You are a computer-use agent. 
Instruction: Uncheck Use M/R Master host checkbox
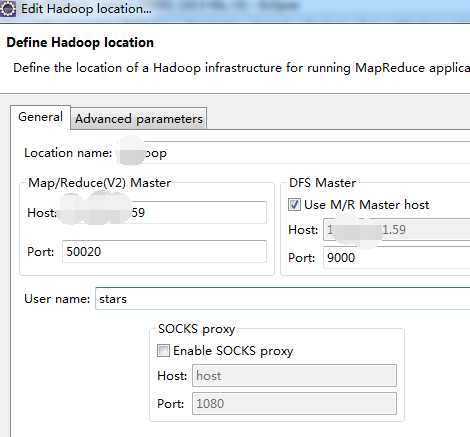[x=294, y=204]
